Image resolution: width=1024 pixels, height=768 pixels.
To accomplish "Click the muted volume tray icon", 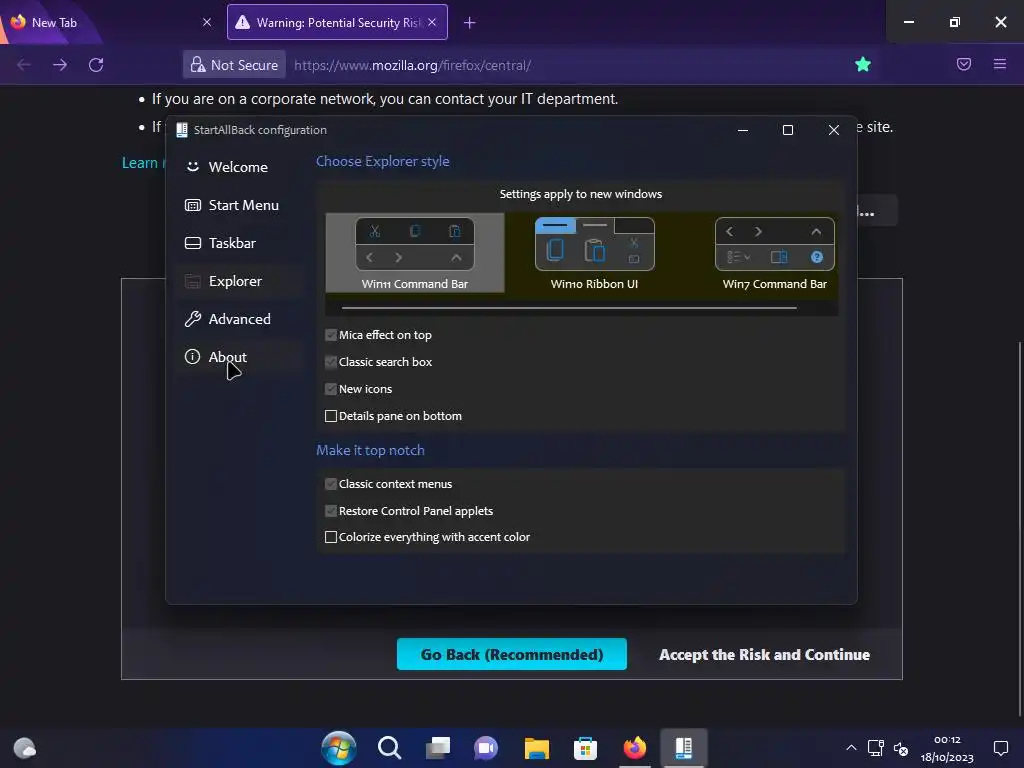I will point(901,748).
